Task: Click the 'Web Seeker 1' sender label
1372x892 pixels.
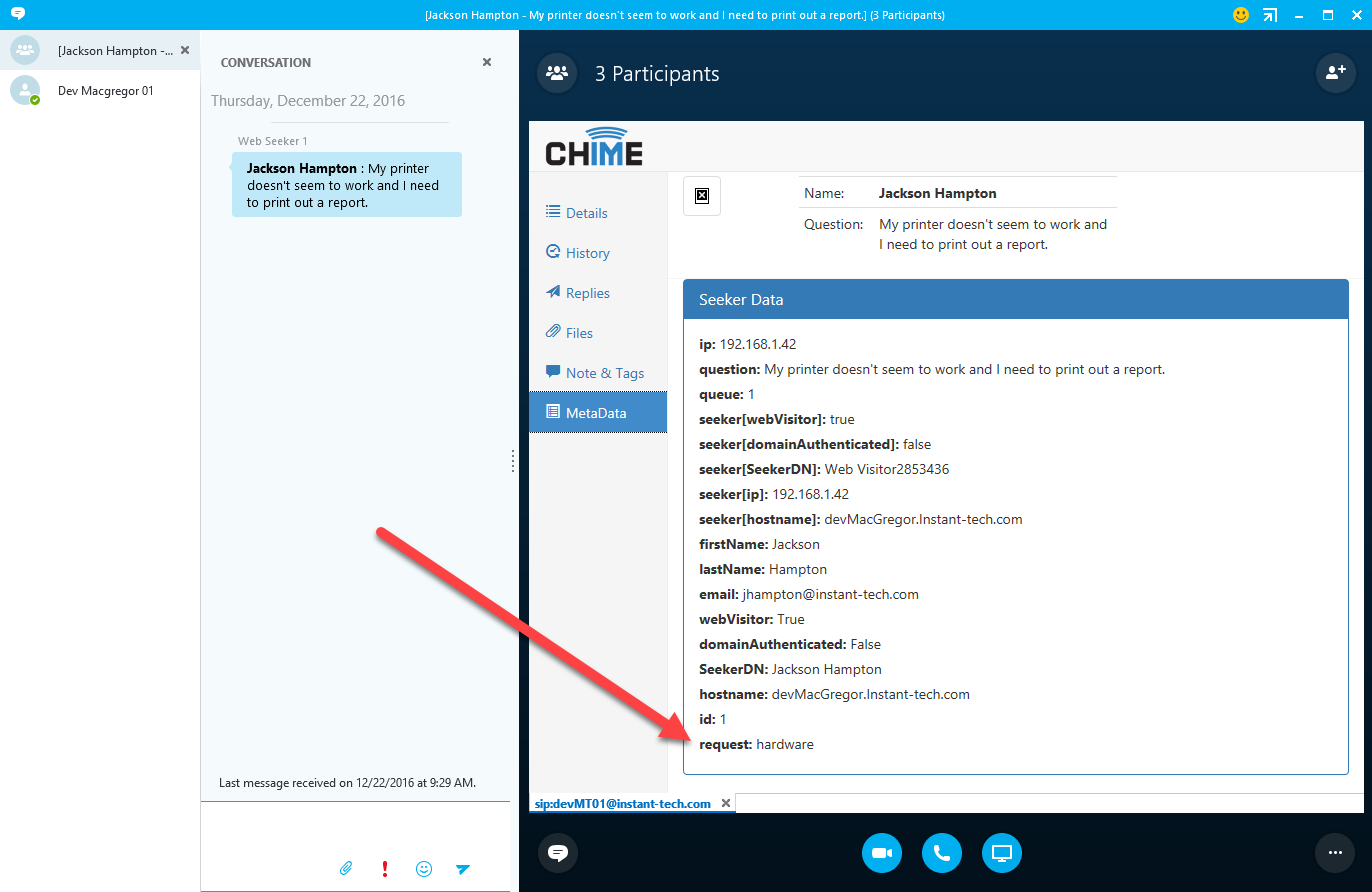Action: [273, 141]
